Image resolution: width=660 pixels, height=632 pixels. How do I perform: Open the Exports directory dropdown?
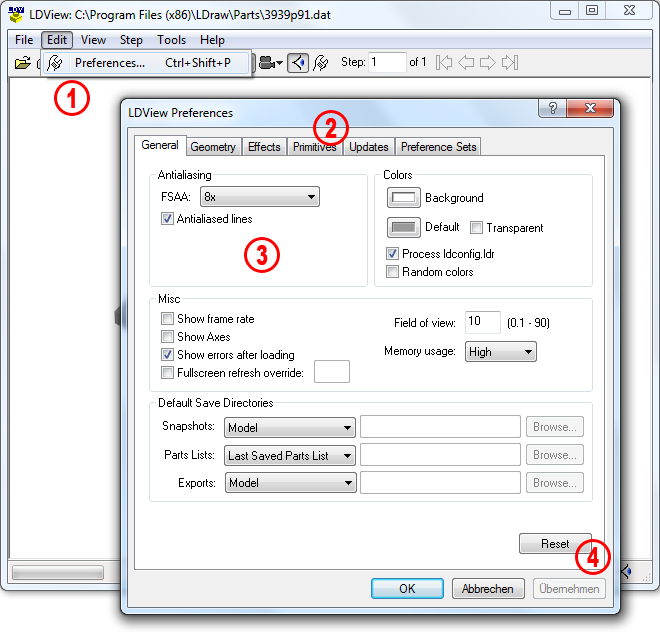[290, 483]
